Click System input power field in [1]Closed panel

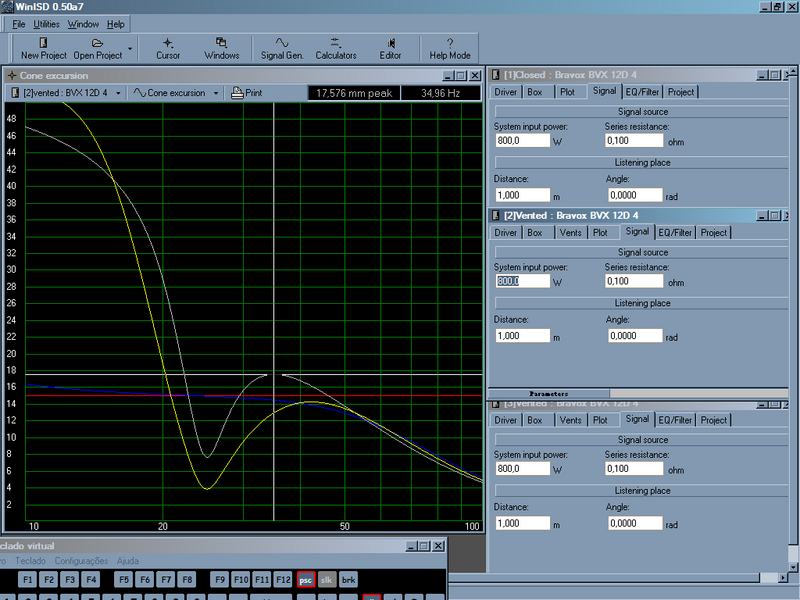[x=522, y=140]
